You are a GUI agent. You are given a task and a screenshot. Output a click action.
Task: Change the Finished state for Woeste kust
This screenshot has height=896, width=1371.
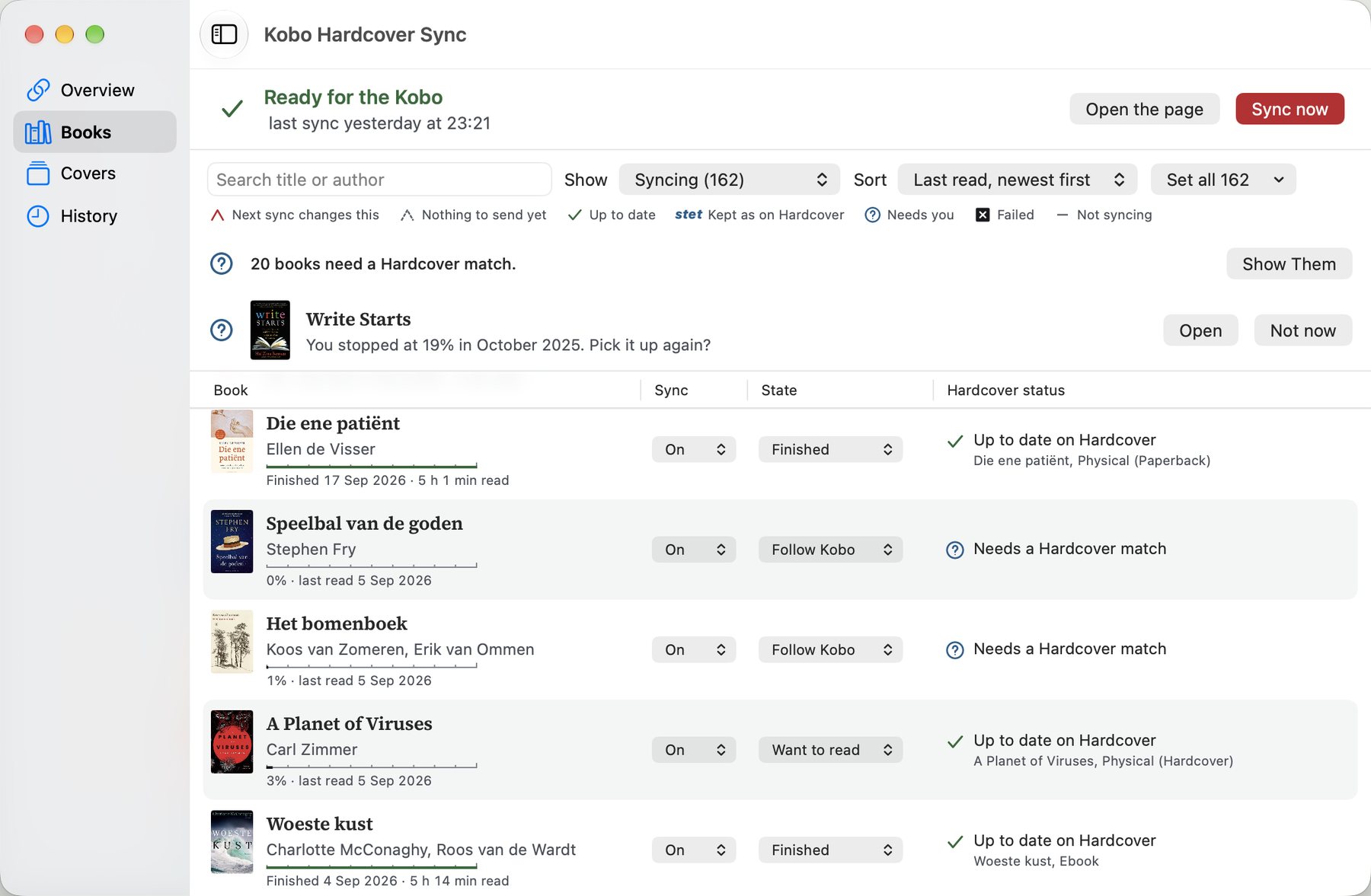[x=830, y=850]
